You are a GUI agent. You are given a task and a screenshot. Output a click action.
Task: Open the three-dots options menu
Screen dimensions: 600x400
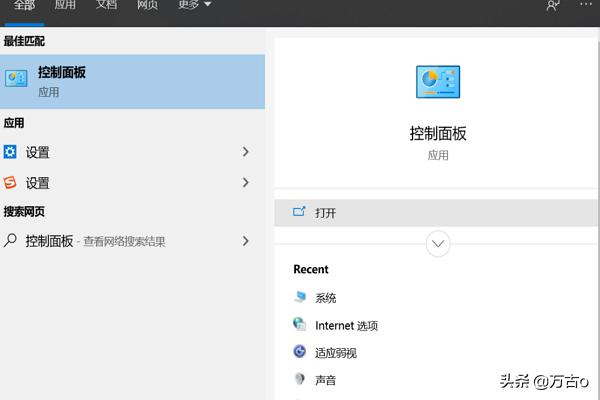[x=586, y=6]
